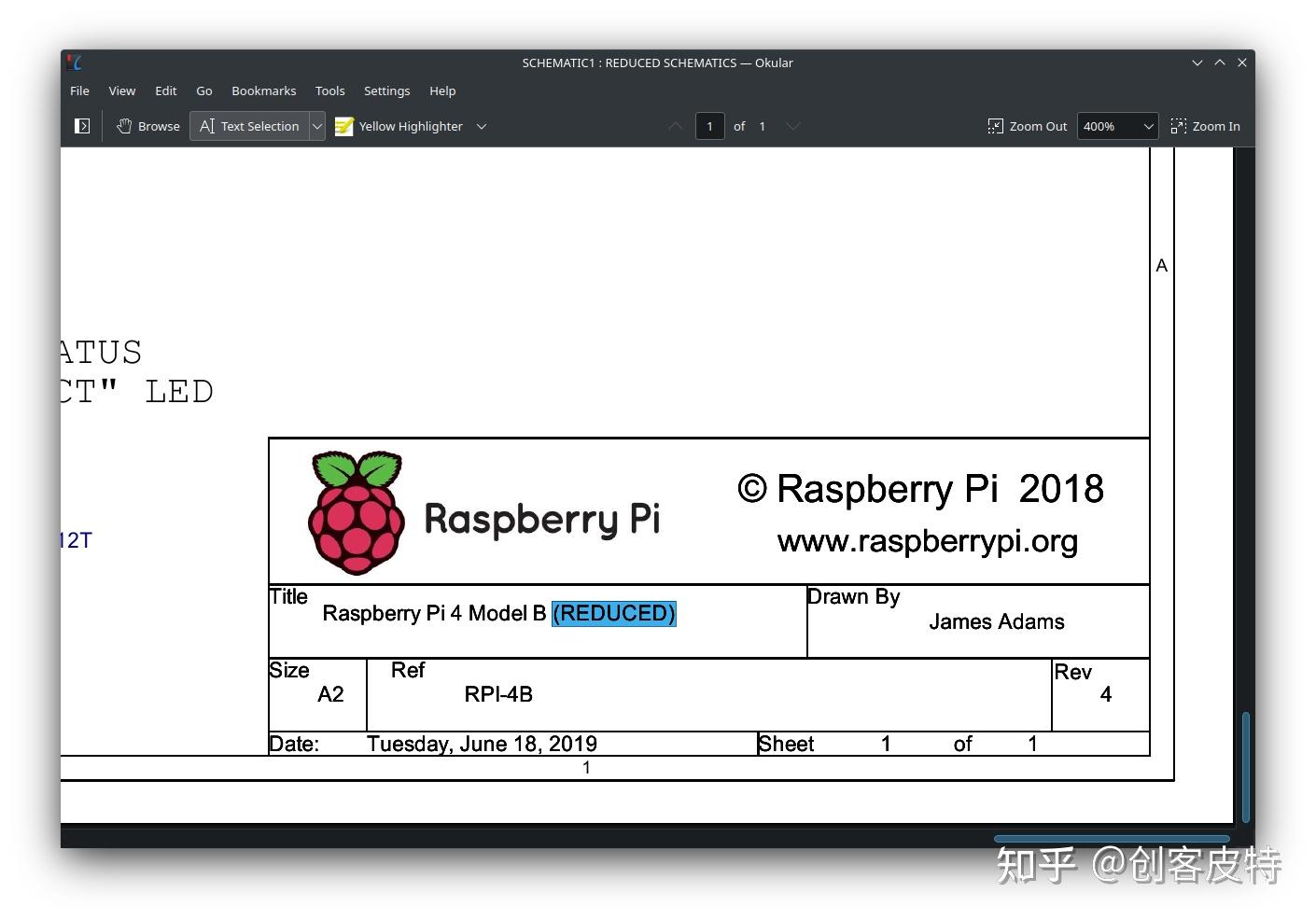Click the Zoom Out magnifier icon
This screenshot has height=920, width=1316.
996,126
